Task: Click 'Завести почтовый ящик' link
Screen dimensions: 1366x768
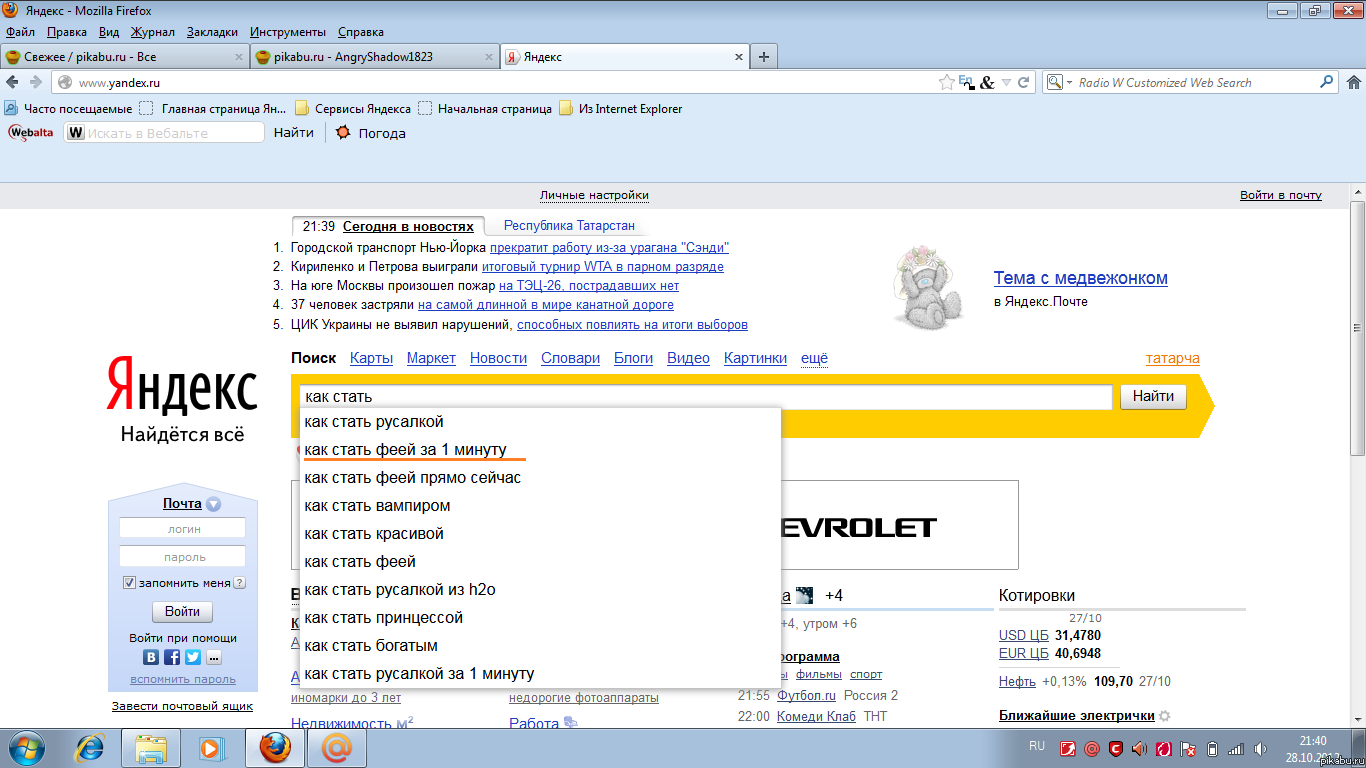Action: [x=182, y=706]
